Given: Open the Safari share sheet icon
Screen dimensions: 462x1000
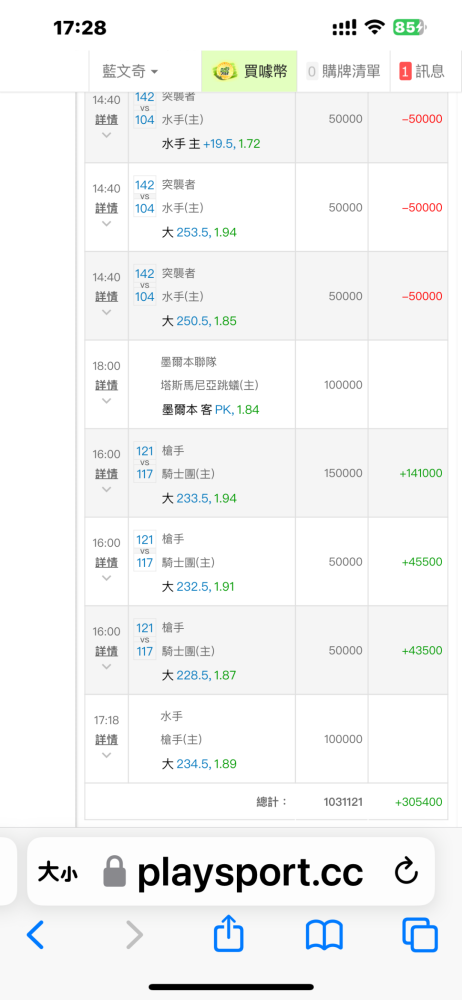Looking at the screenshot, I should 228,934.
